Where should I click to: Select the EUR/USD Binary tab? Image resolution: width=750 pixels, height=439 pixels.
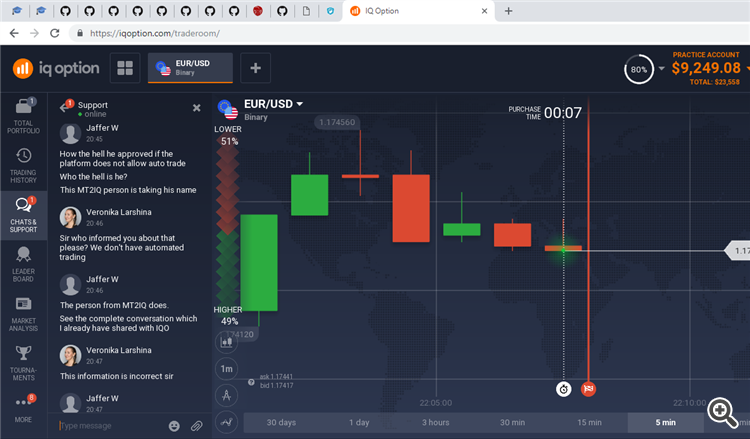[190, 68]
